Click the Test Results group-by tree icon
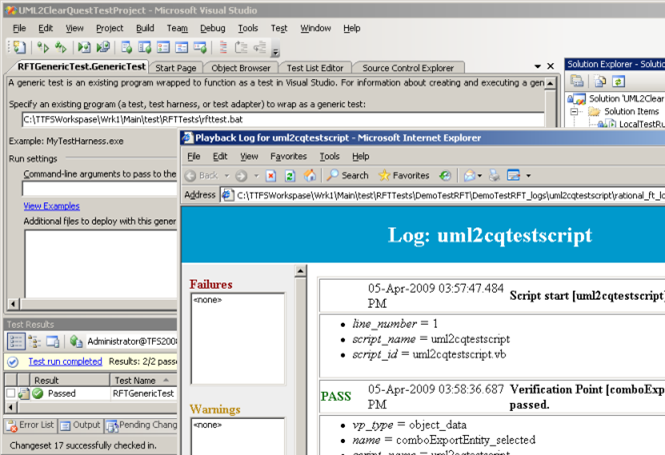Viewport: 665px width, 455px height. pos(34,341)
